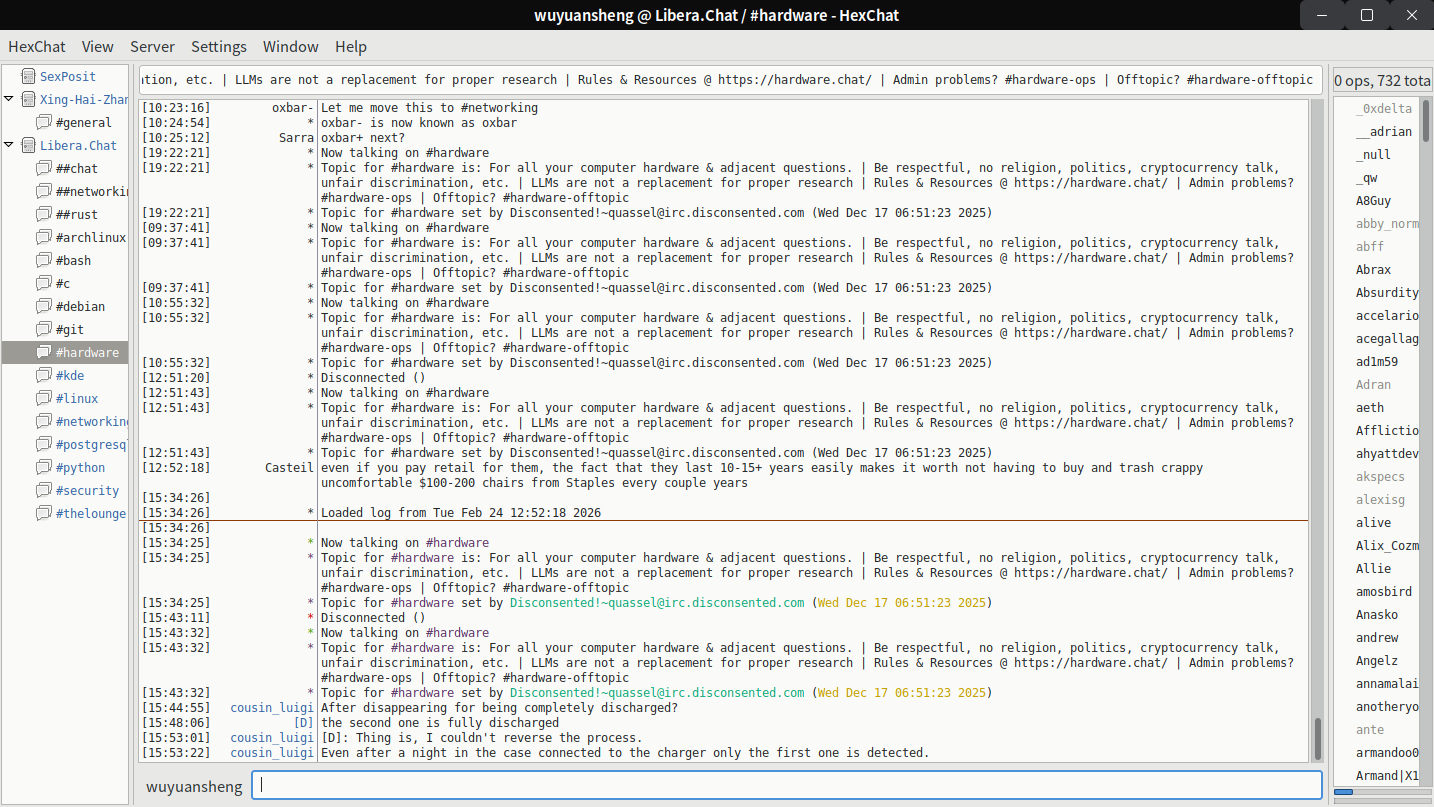Open the Server menu
1434x807 pixels.
pos(152,46)
